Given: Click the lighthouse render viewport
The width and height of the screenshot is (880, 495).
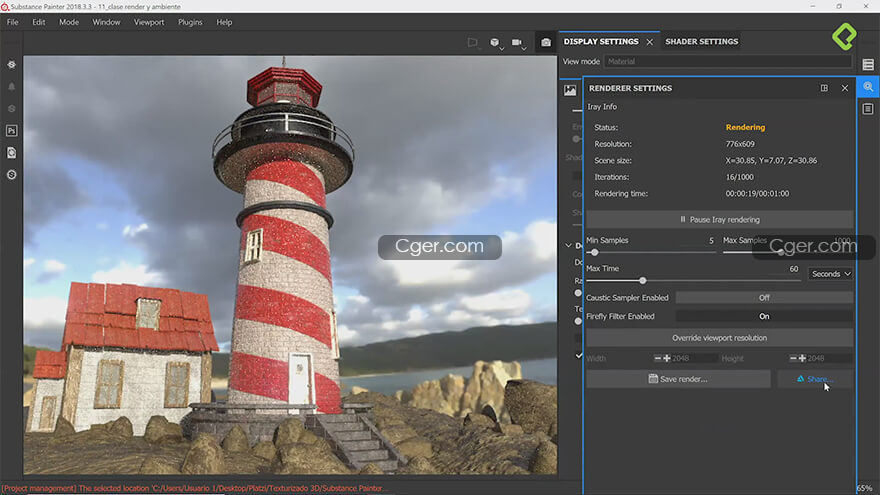Looking at the screenshot, I should pyautogui.click(x=290, y=265).
